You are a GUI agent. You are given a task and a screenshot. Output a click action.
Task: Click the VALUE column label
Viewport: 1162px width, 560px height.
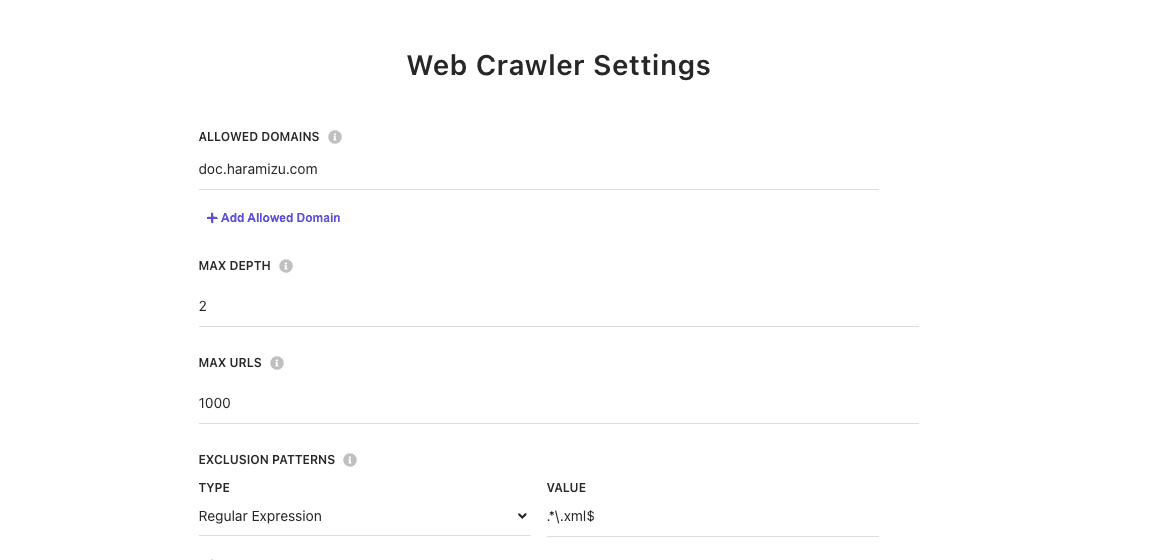pos(566,488)
